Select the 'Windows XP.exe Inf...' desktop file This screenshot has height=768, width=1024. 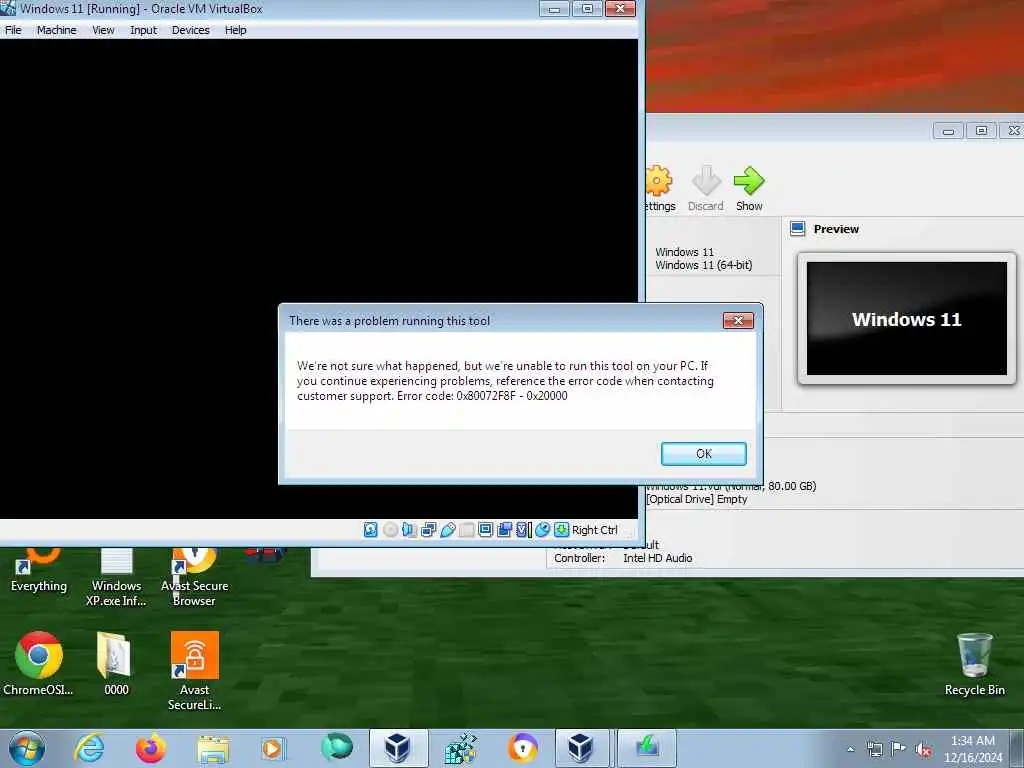[x=116, y=578]
